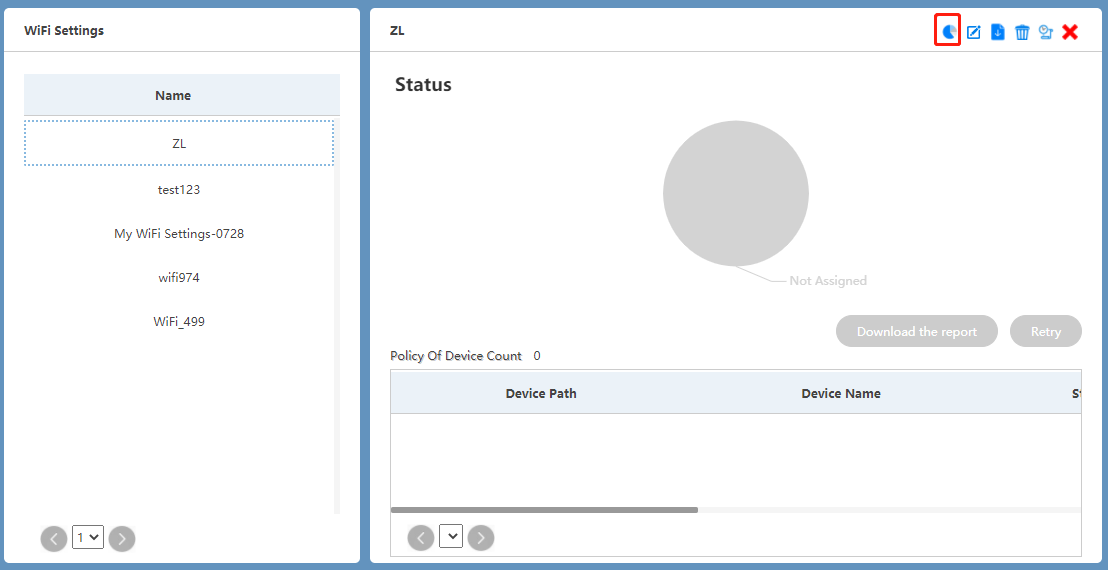
Task: Open the WiFi list page number dropdown
Action: 88,538
